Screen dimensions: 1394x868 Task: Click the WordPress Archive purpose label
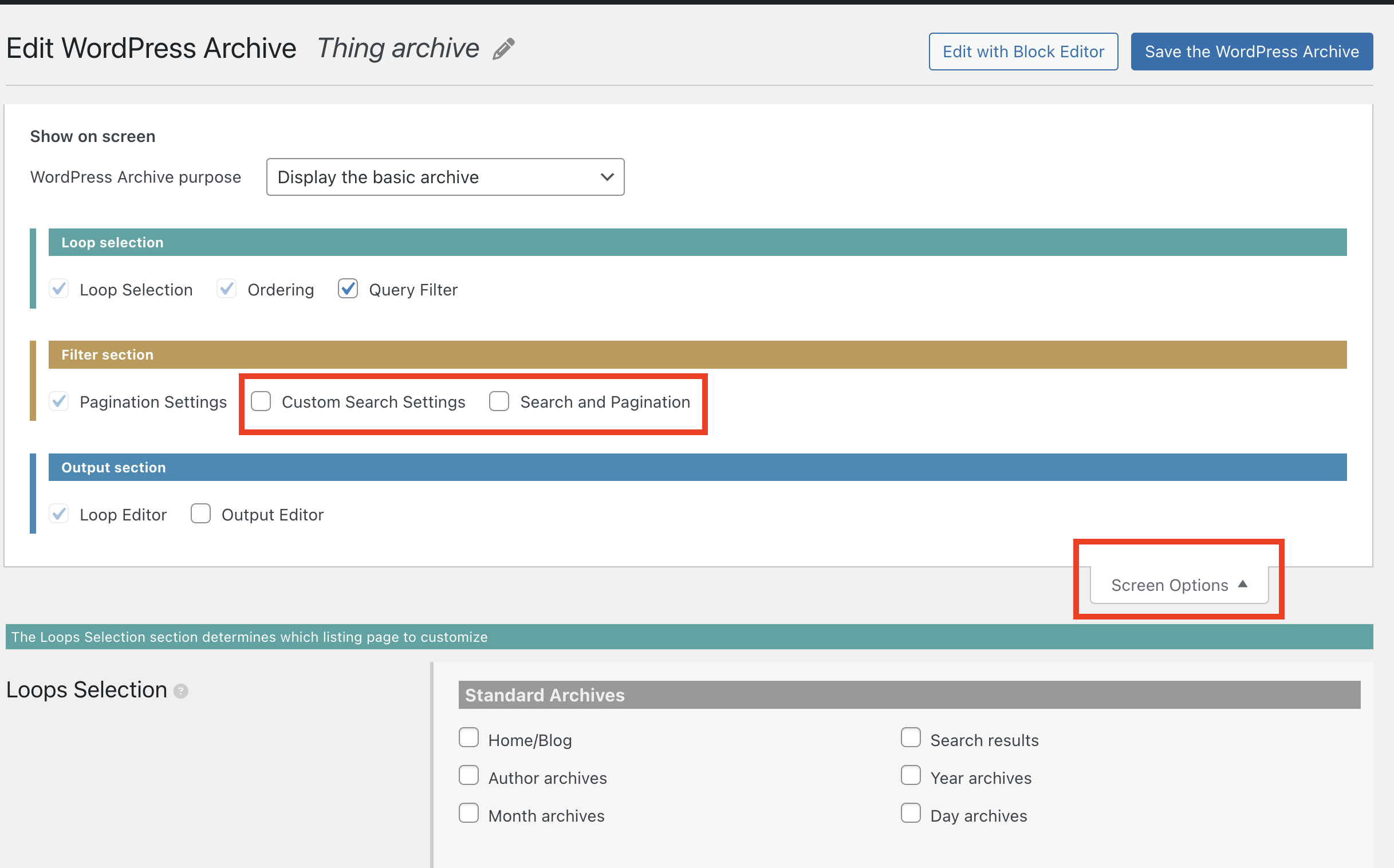(x=136, y=177)
